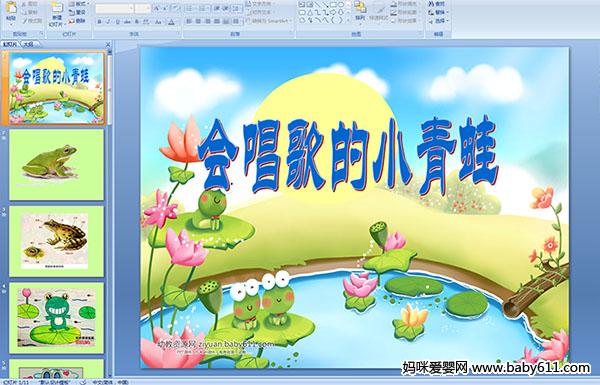Select the oval shape in the shapes gallery

tap(340, 5)
